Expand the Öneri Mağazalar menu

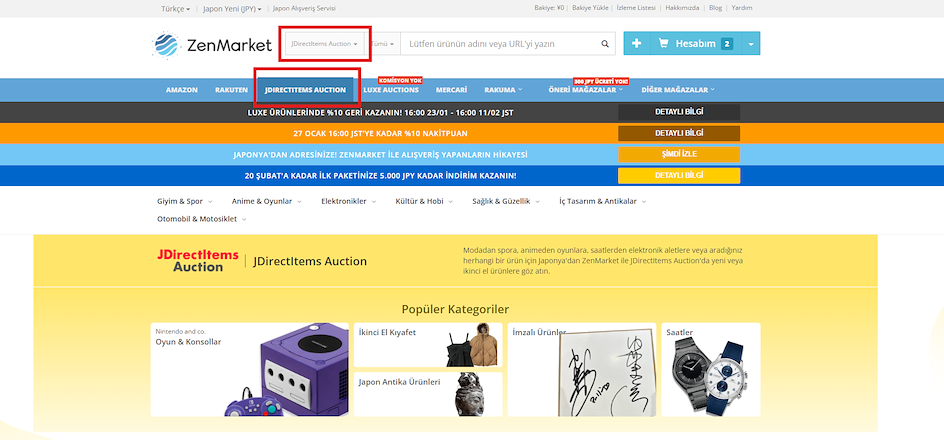point(586,90)
